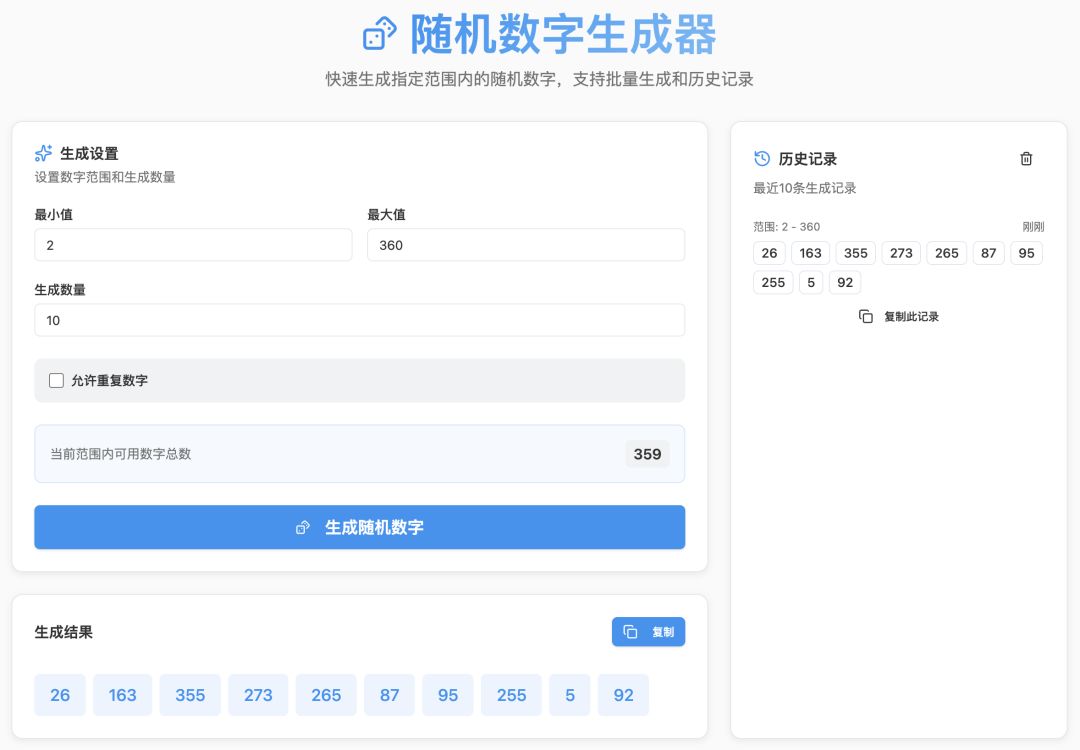
Task: Clear history with the trash can icon
Action: point(1026,158)
